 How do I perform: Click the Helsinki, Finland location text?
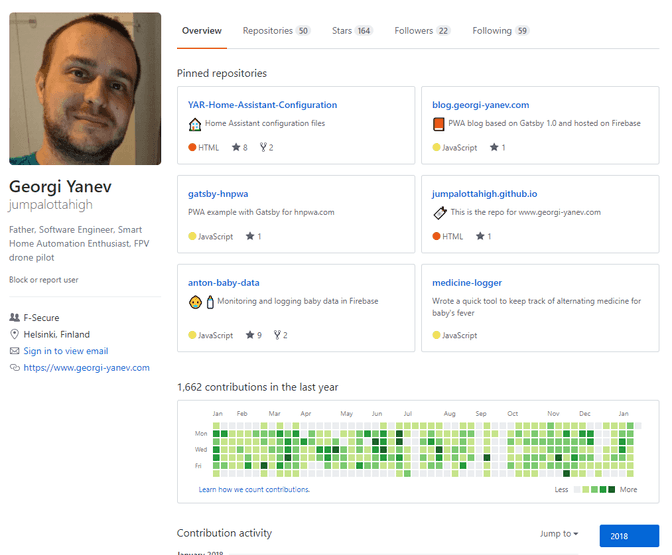57,334
